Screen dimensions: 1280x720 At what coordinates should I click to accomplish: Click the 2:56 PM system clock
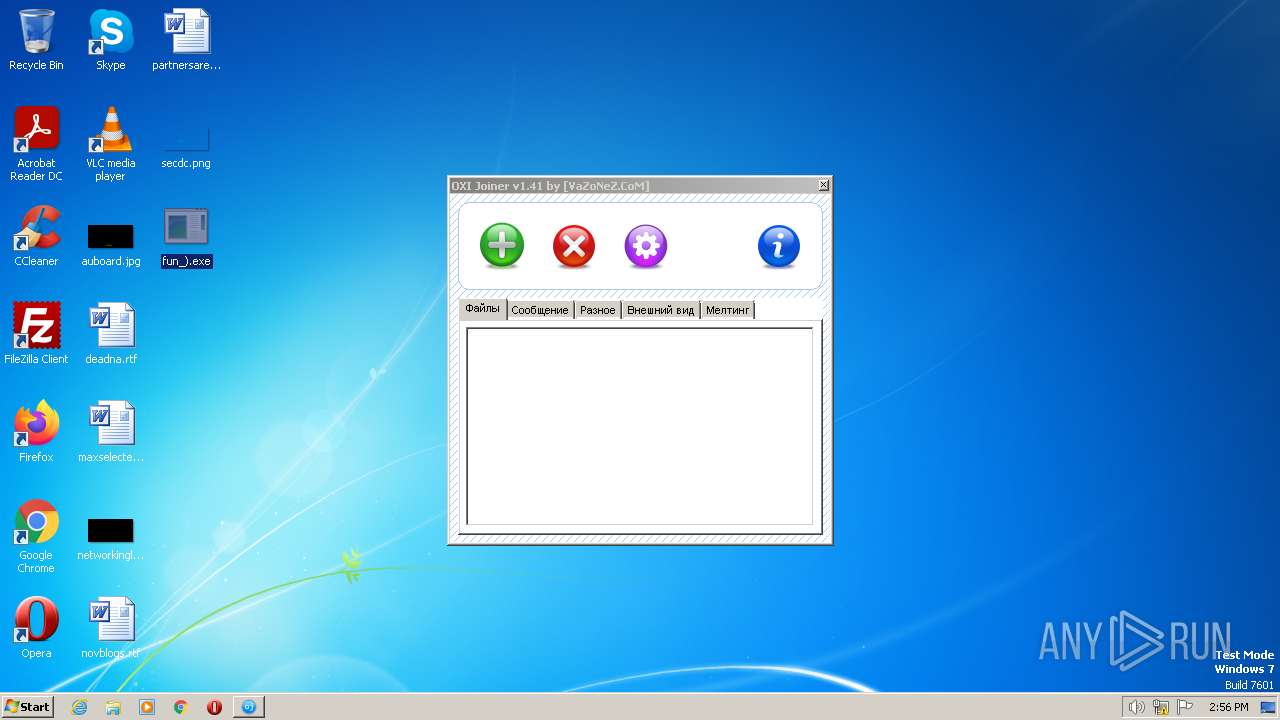click(1228, 707)
